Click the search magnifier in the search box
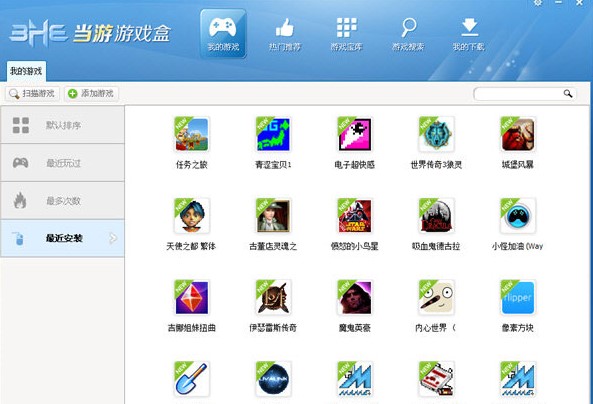 (568, 93)
